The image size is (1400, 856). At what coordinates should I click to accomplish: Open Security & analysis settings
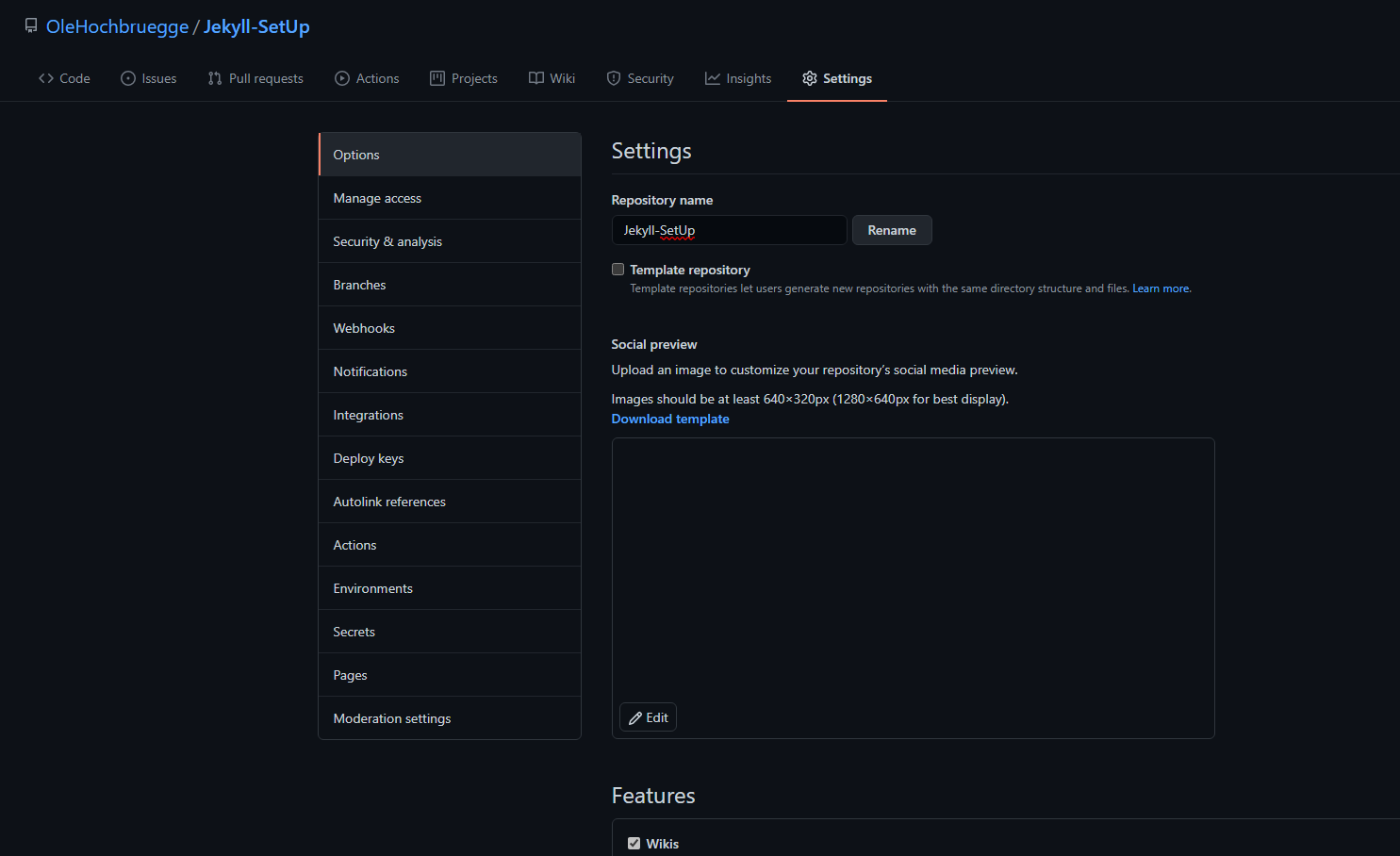pyautogui.click(x=450, y=241)
